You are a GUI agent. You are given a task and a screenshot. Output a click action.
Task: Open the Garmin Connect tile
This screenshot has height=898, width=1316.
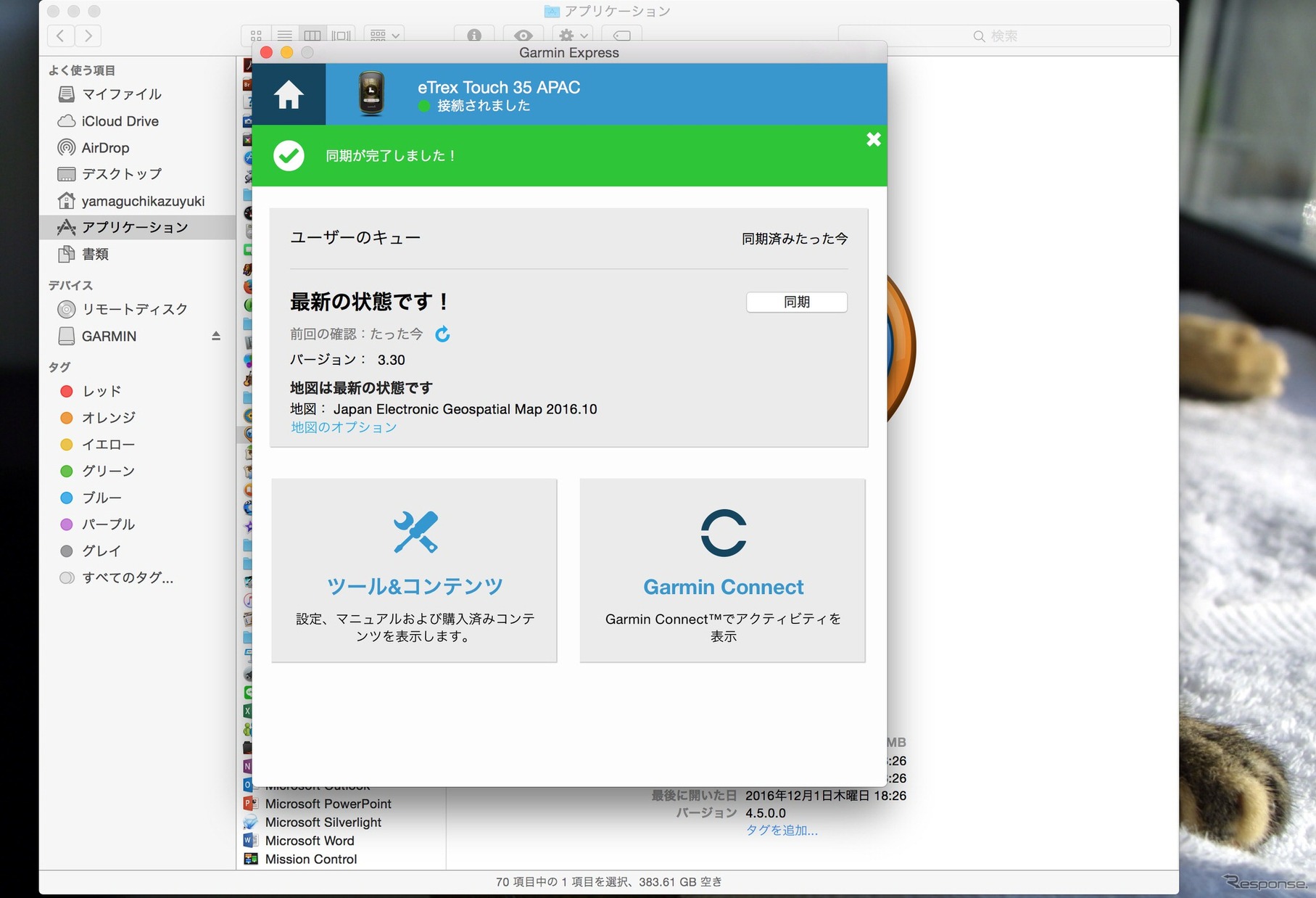click(722, 570)
